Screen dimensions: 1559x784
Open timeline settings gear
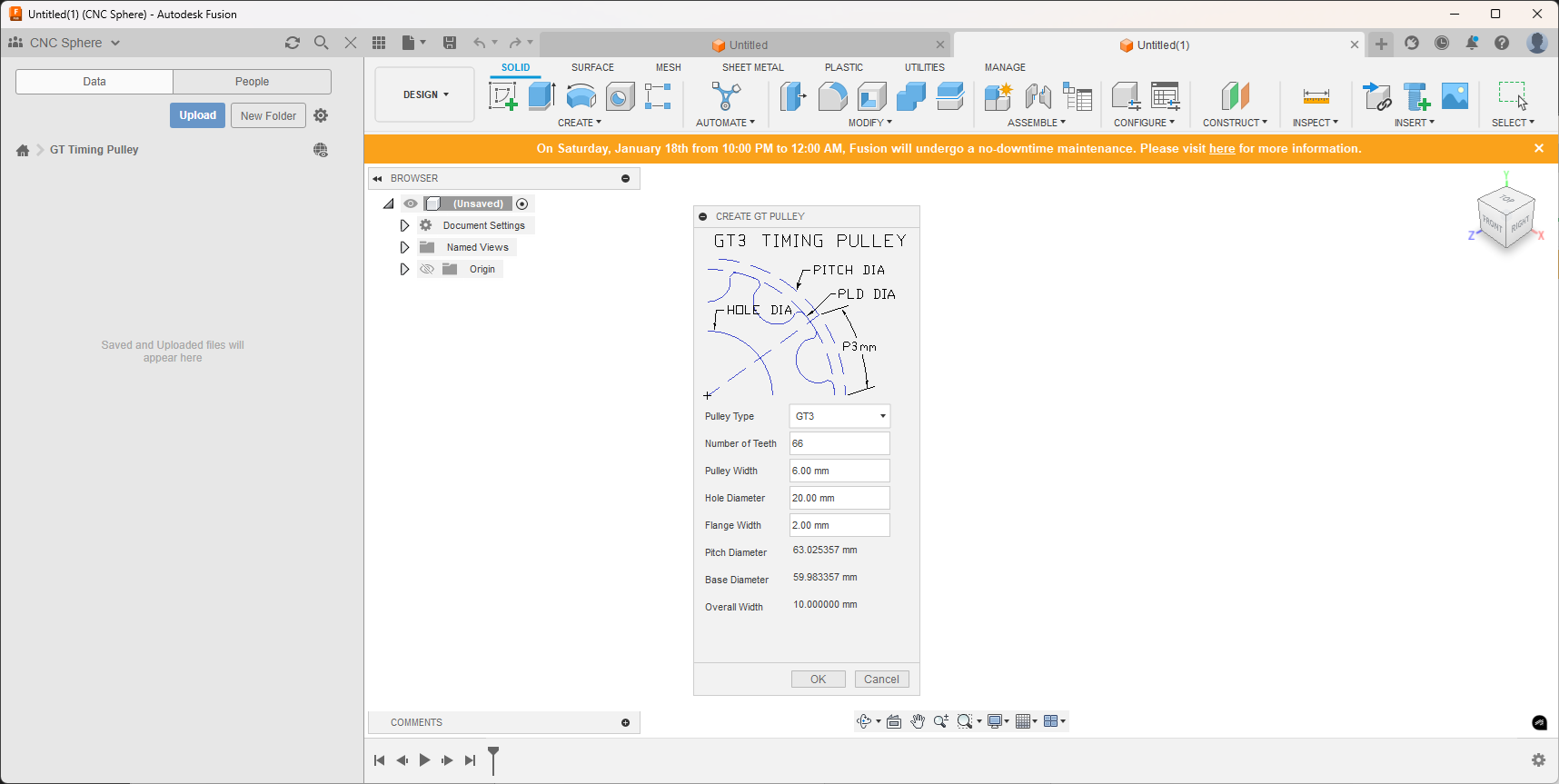(x=1538, y=760)
